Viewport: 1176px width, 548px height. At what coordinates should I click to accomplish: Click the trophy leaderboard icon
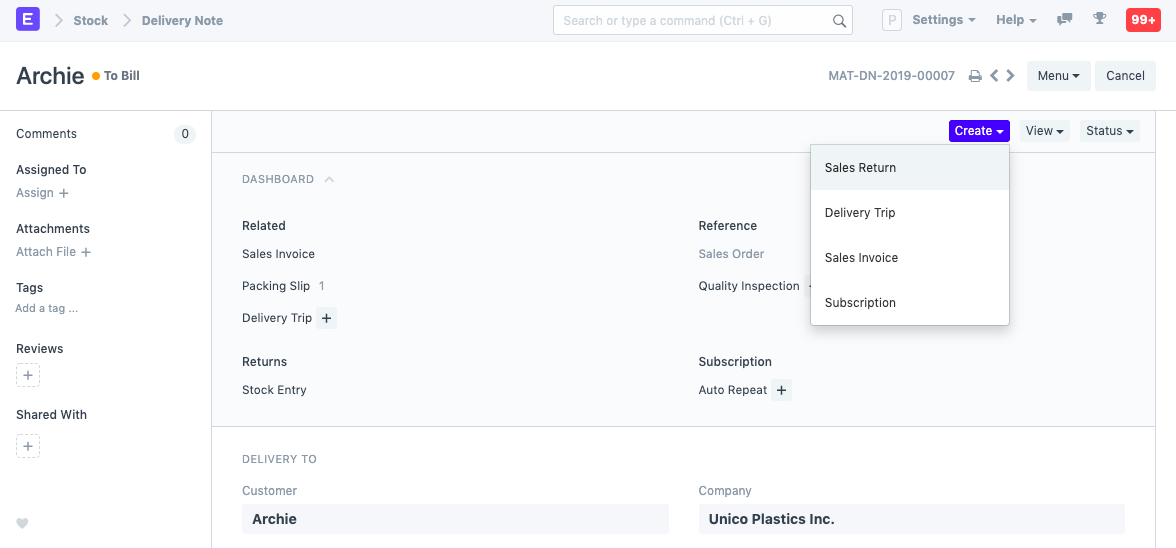point(1099,20)
